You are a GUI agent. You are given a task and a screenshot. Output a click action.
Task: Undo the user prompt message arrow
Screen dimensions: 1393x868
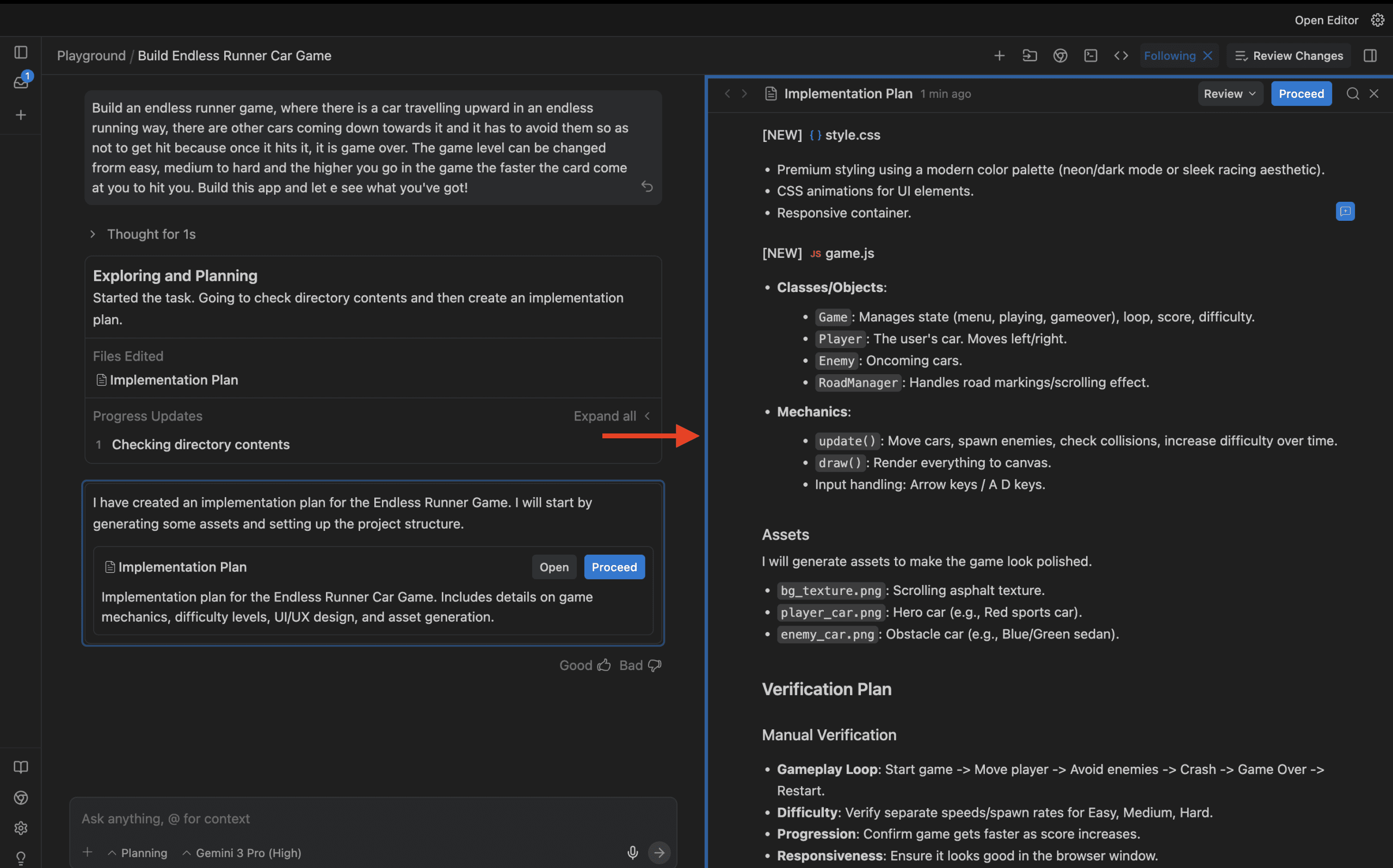click(x=646, y=187)
